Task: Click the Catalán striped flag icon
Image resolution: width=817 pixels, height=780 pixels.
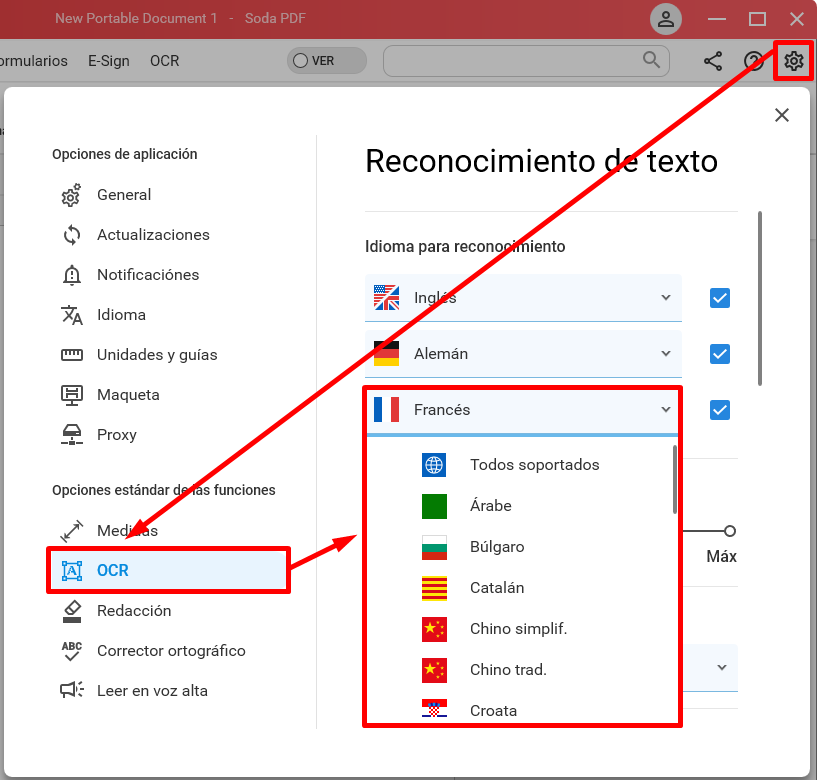Action: click(434, 588)
